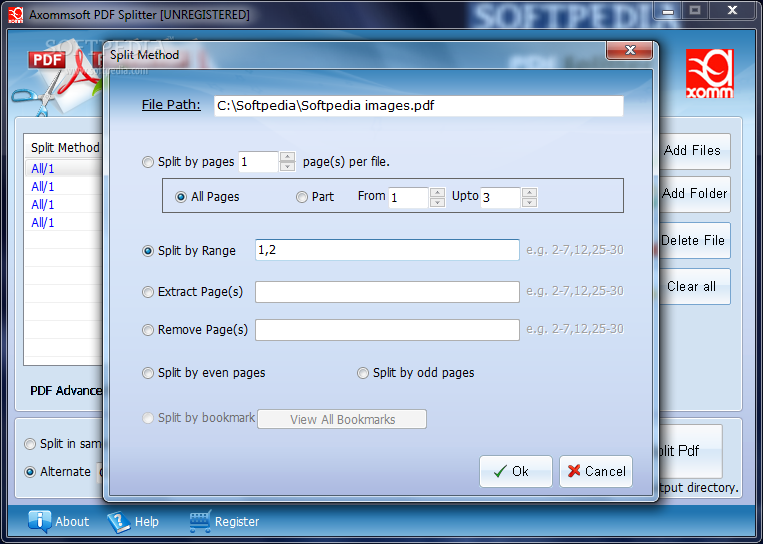Click Add Folder in the main window
The width and height of the screenshot is (763, 544).
tap(694, 194)
